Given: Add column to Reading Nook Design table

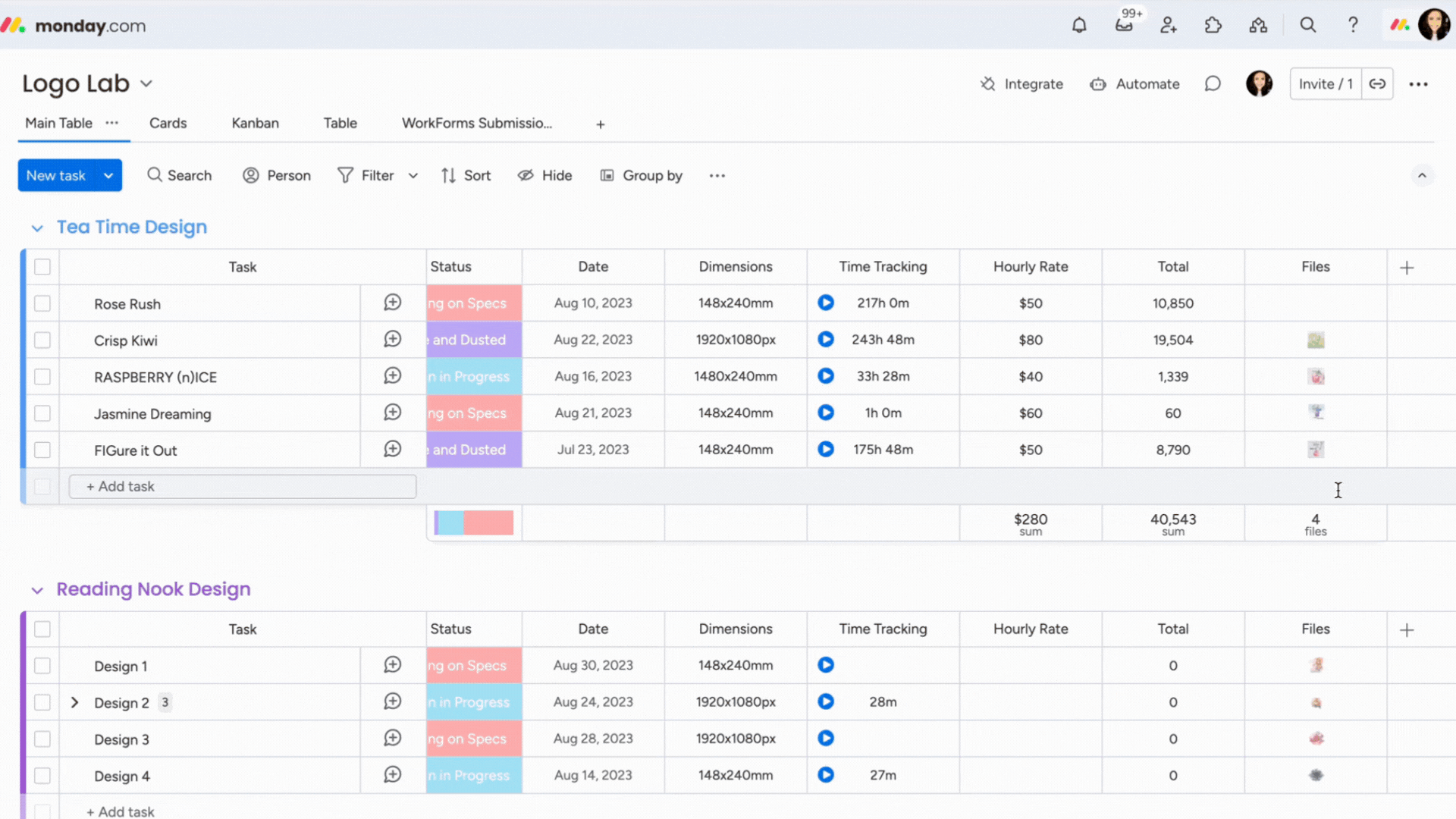Looking at the screenshot, I should 1407,630.
